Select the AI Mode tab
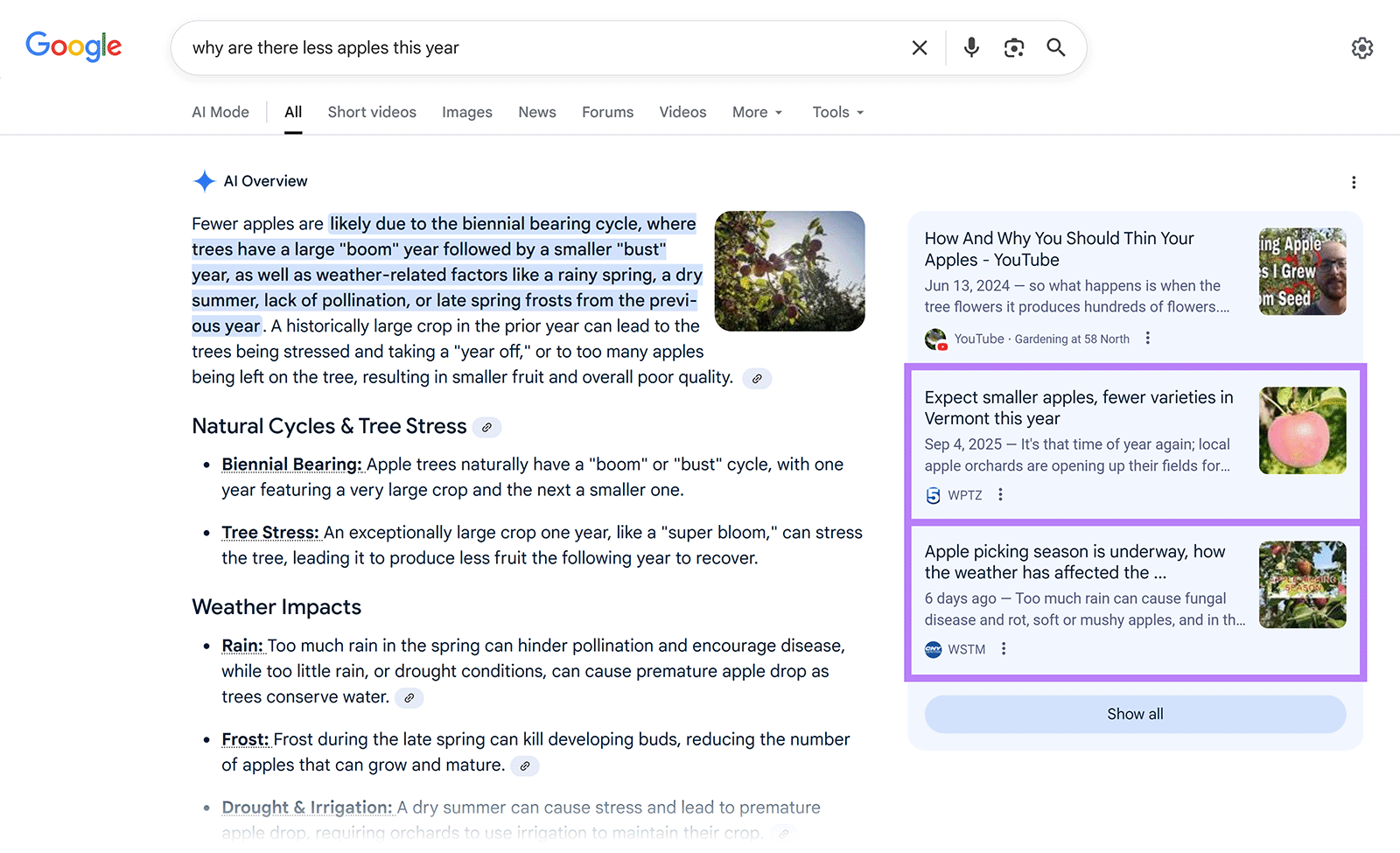 click(x=220, y=112)
